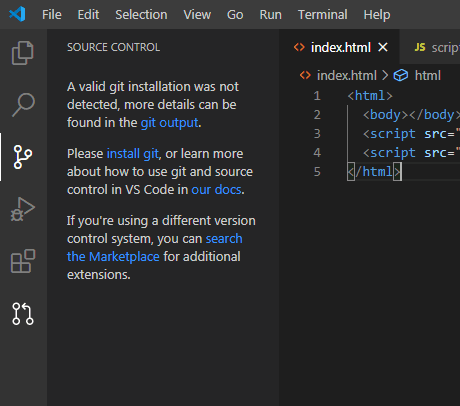Open the Edit menu
The width and height of the screenshot is (460, 406).
click(x=88, y=15)
